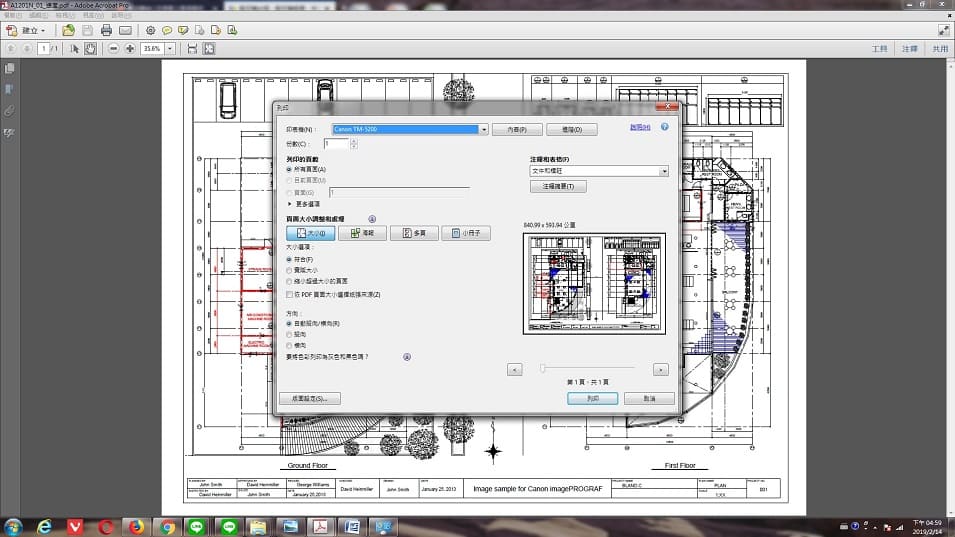Image resolution: width=955 pixels, height=537 pixels.
Task: Check 依 PDF 頁面大小選擇紙張來源 checkbox
Action: (x=290, y=294)
